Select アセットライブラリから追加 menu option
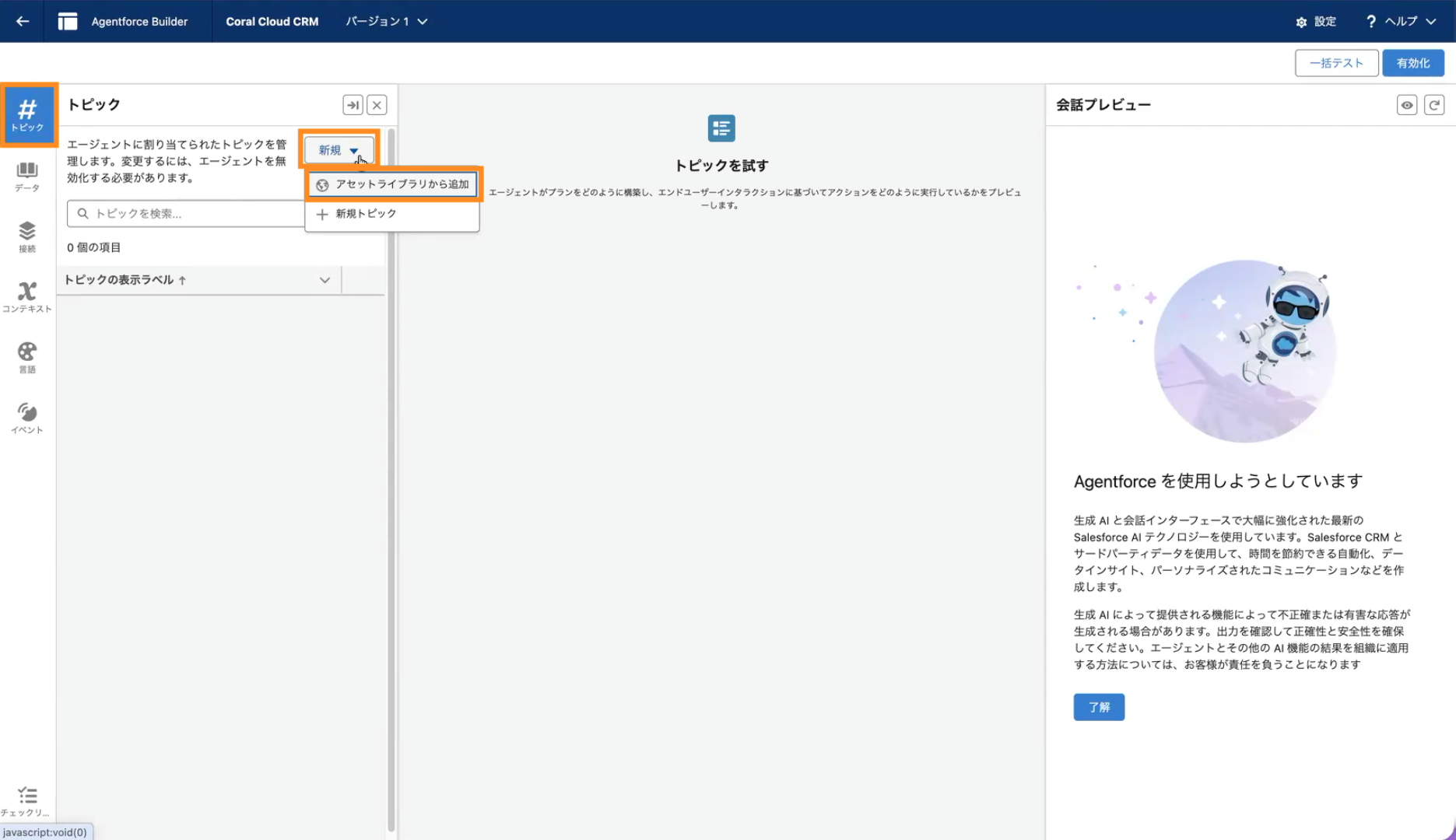Image resolution: width=1456 pixels, height=840 pixels. 393,184
